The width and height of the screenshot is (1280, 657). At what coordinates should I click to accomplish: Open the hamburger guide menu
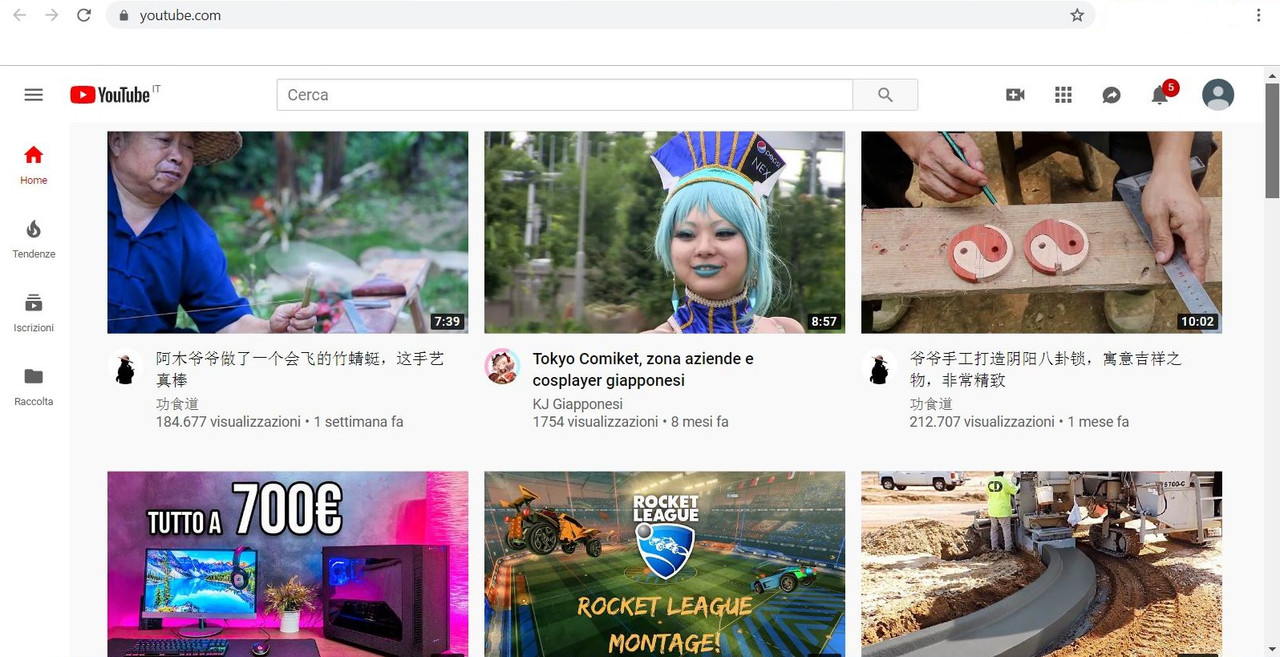33,95
